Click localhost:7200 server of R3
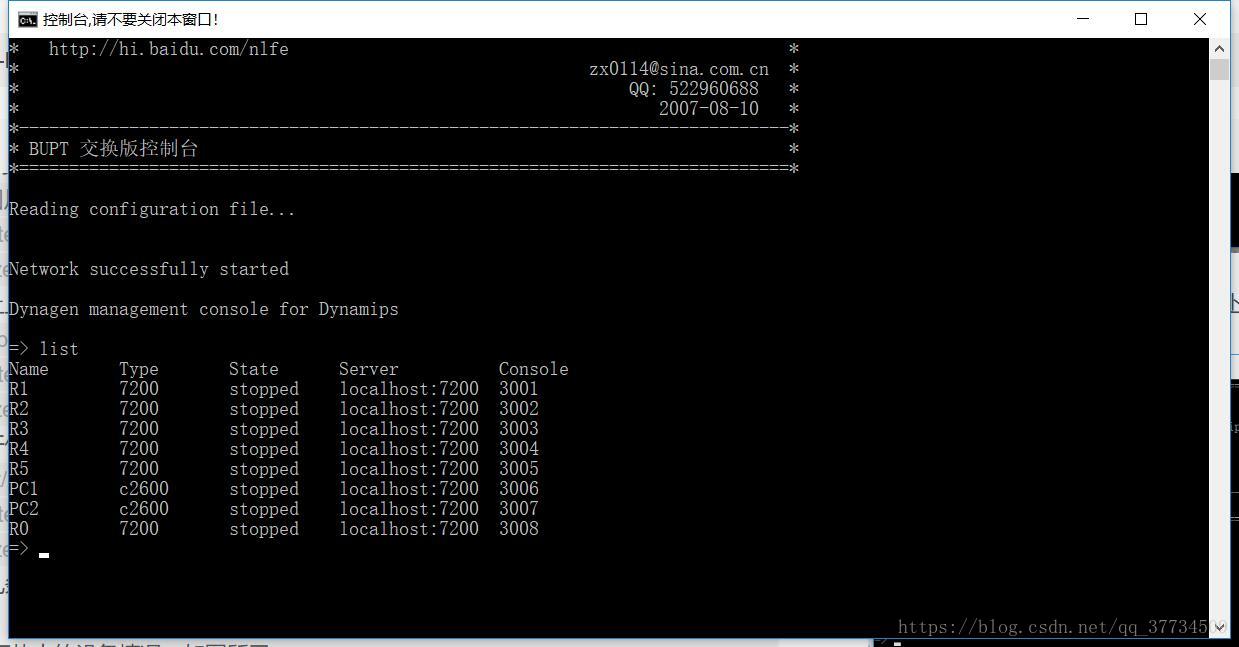Viewport: 1239px width, 647px height. click(409, 429)
